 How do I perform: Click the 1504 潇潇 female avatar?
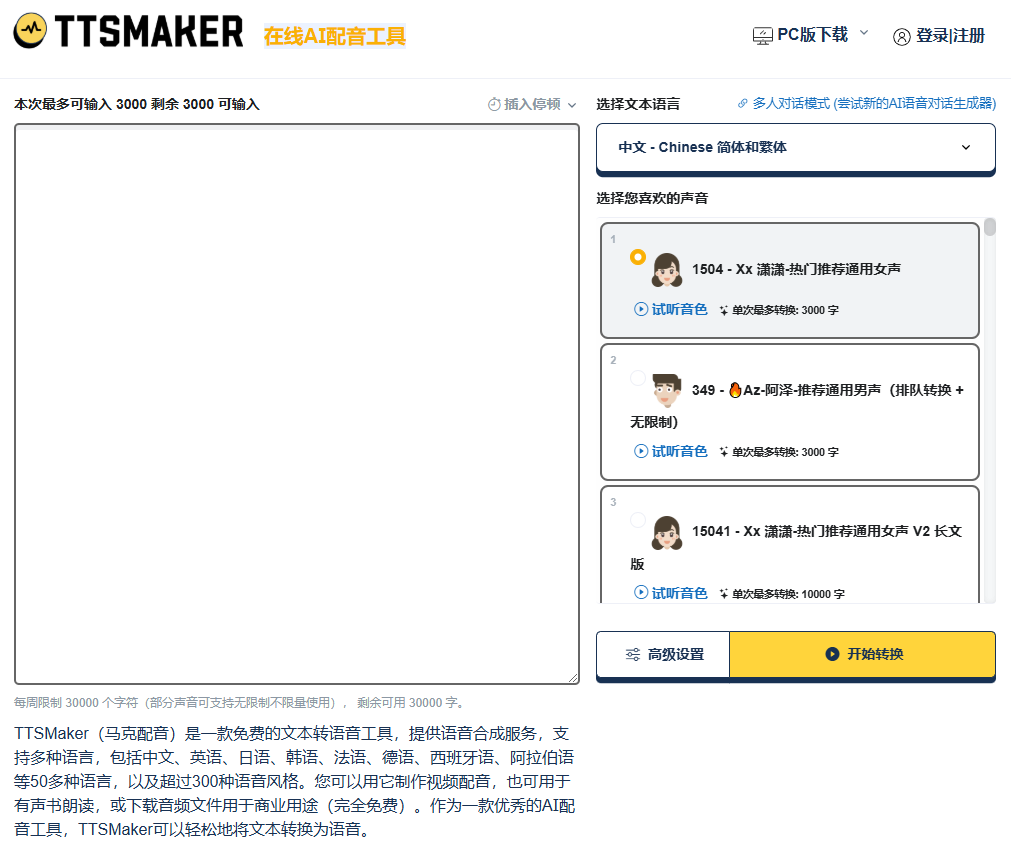pos(667,269)
